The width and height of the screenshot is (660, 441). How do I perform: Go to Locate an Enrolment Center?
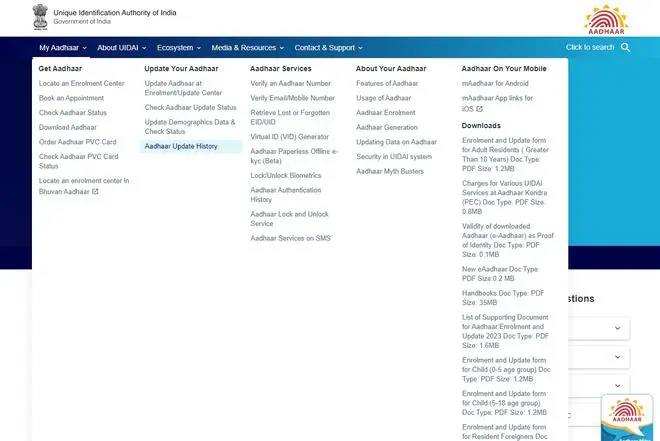[x=81, y=83]
